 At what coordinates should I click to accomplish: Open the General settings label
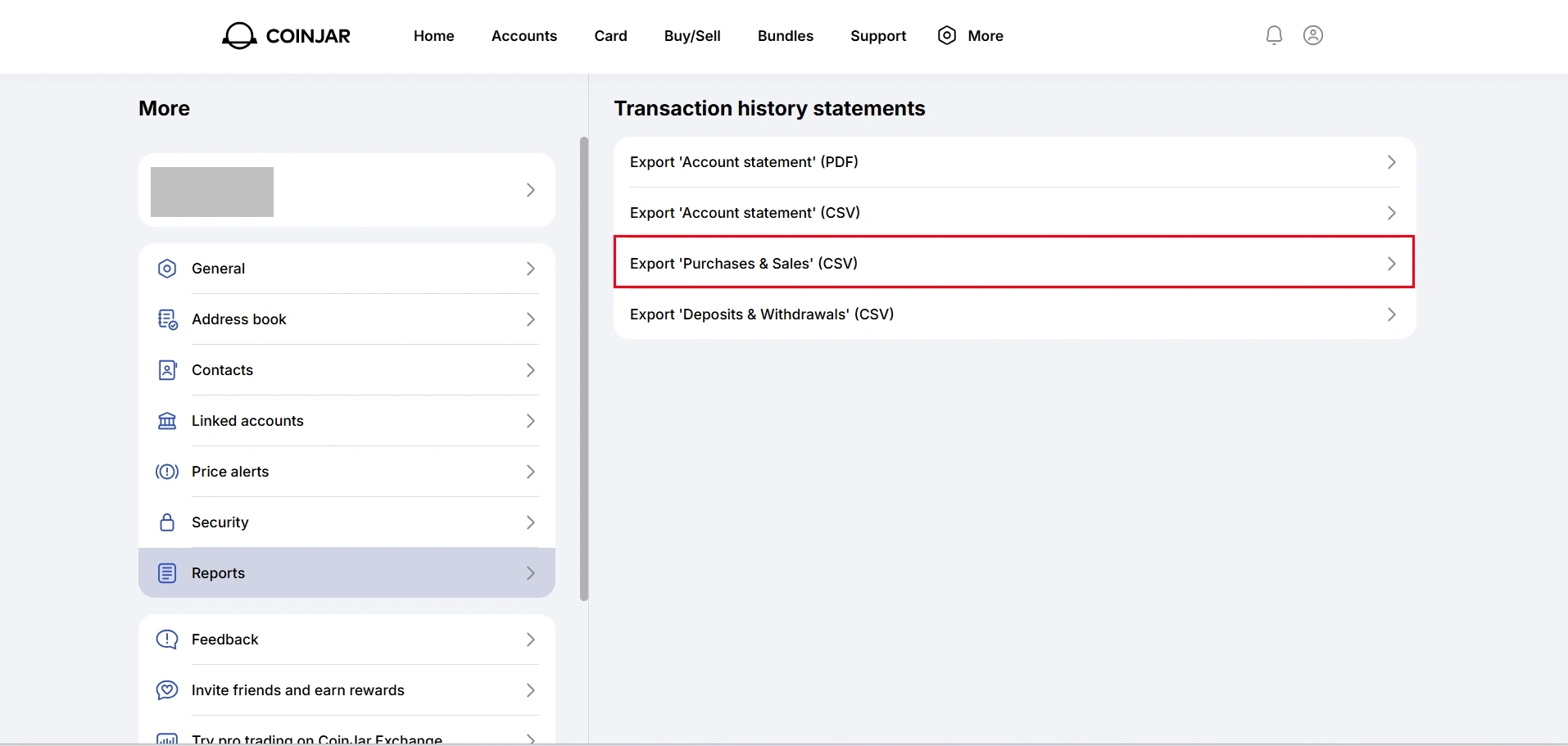(219, 269)
